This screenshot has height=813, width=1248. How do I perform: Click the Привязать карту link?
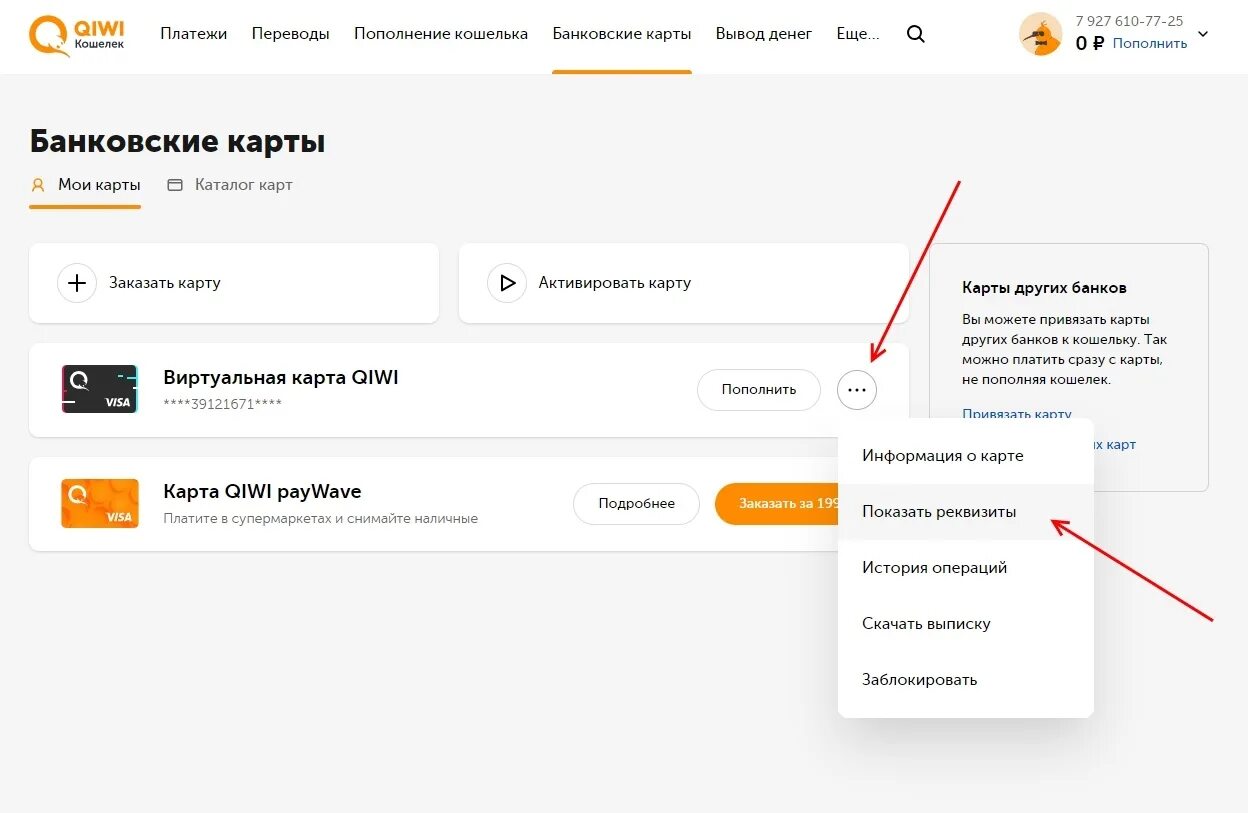1017,413
